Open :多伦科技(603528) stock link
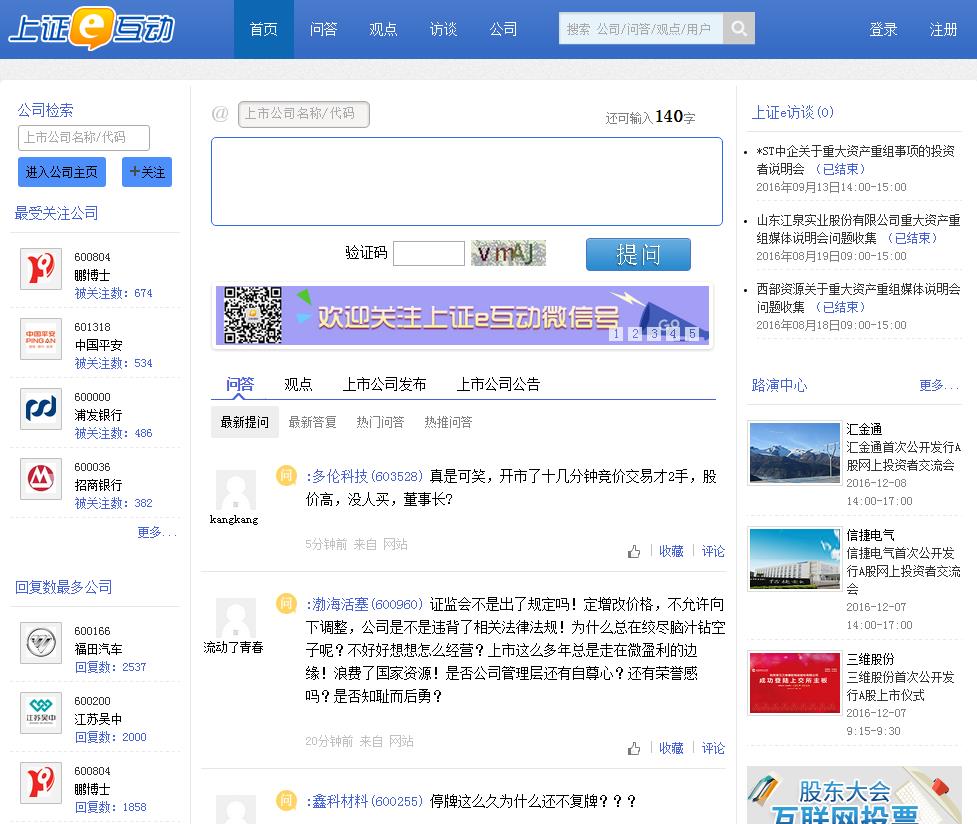Viewport: 977px width, 824px height. 365,477
